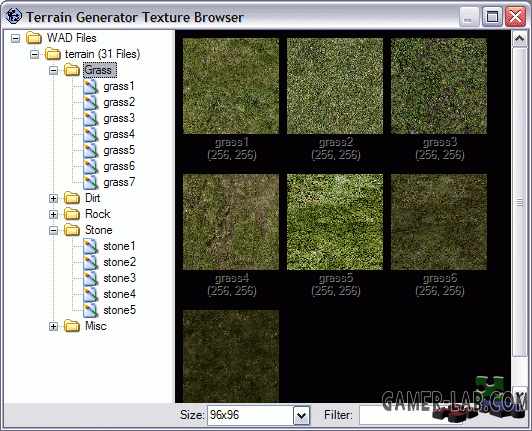Image resolution: width=532 pixels, height=431 pixels.
Task: Click the Filter text input field
Action: pyautogui.click(x=411, y=415)
